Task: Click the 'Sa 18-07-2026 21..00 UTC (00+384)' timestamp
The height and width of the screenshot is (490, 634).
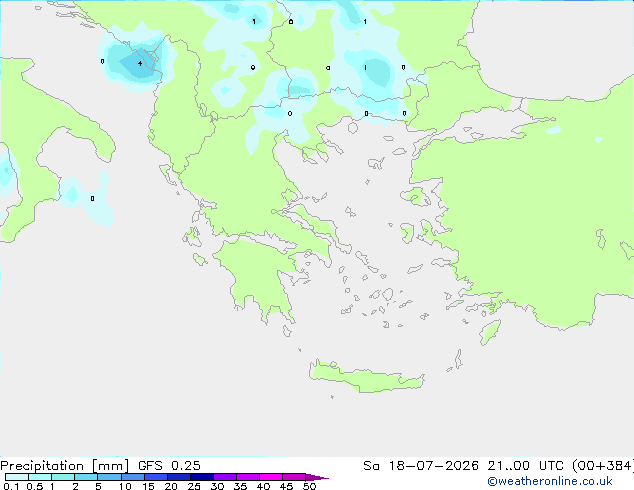Action: 498,466
